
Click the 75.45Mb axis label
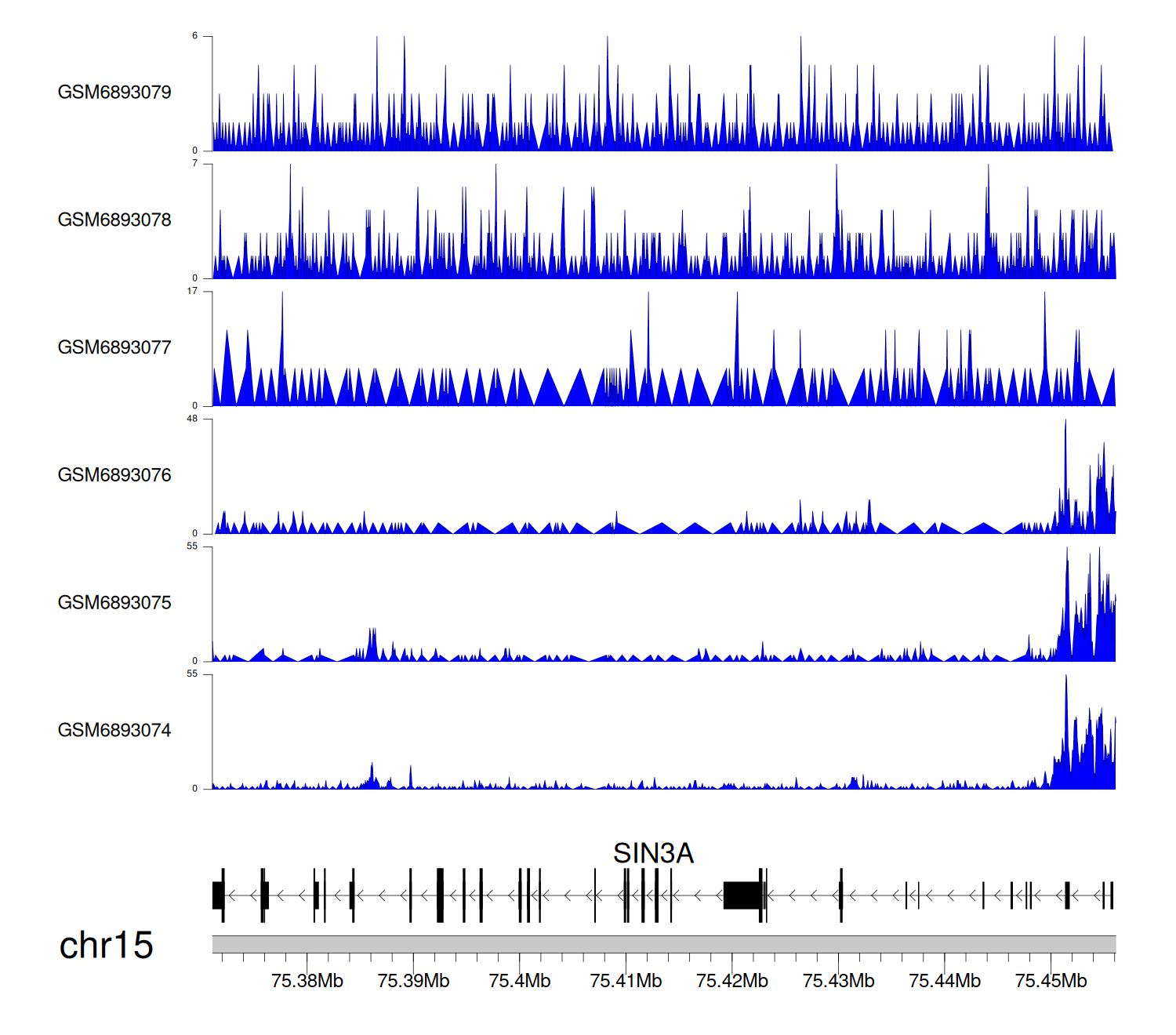[x=1051, y=981]
